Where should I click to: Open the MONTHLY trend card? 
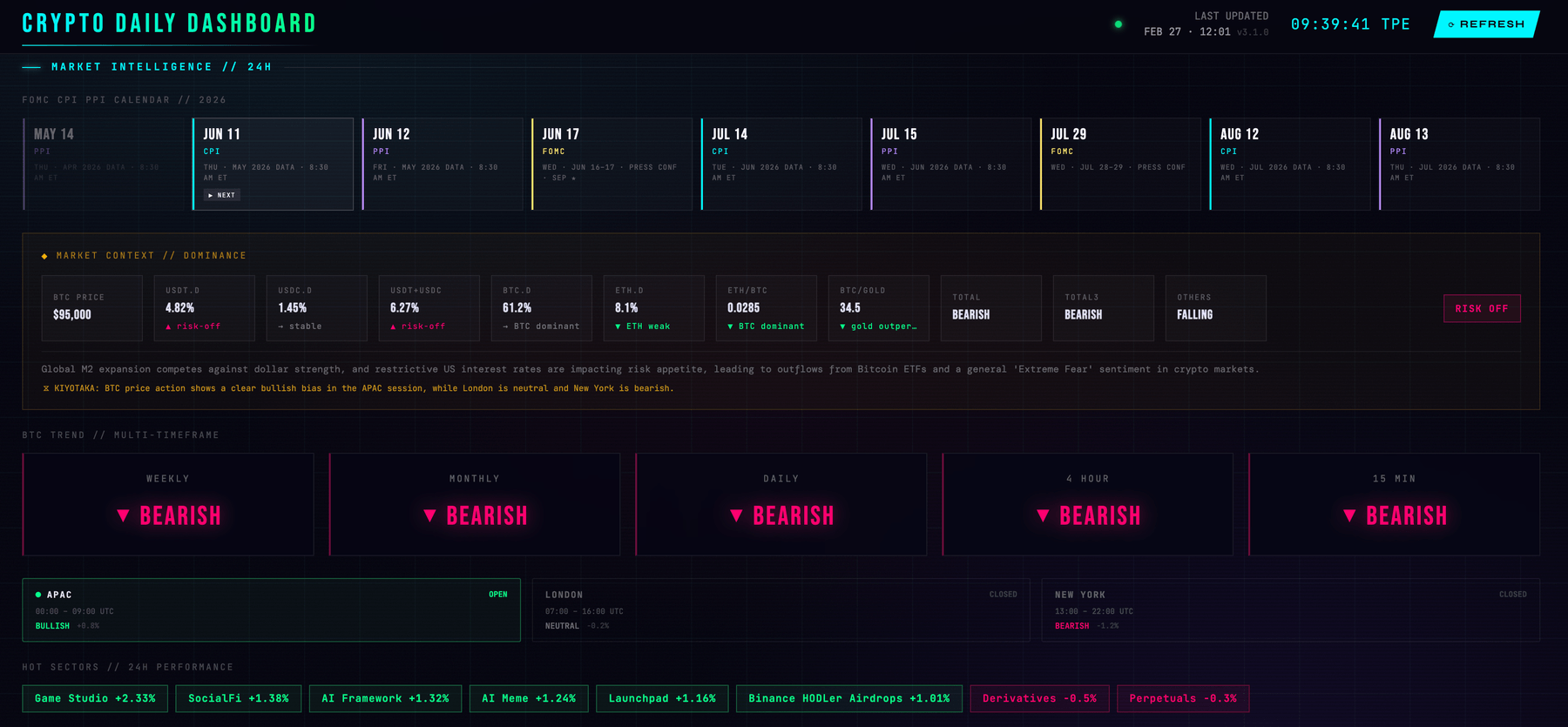[475, 504]
